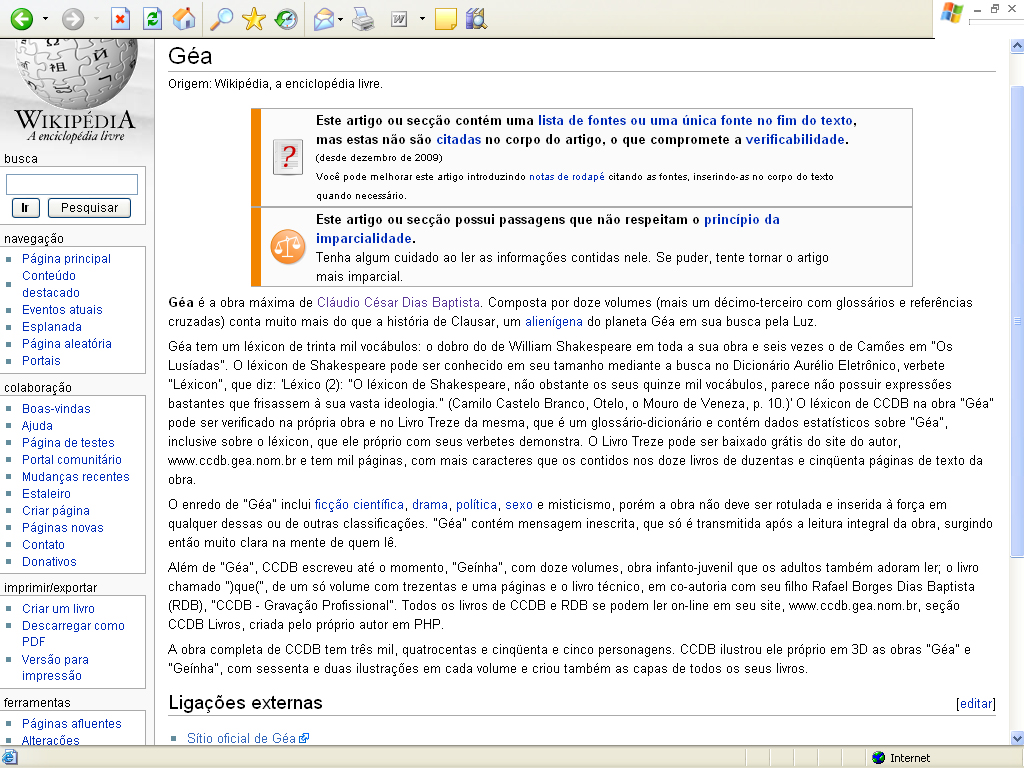Image resolution: width=1024 pixels, height=768 pixels.
Task: Open the Research books icon
Action: coord(476,19)
